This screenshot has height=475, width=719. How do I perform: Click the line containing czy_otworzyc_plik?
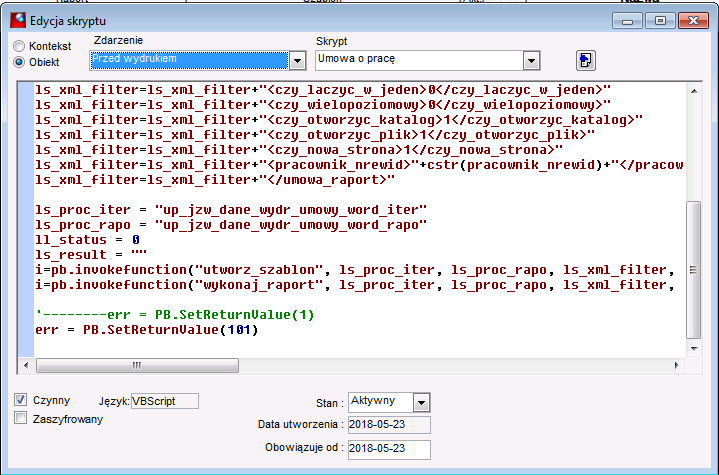coord(315,135)
